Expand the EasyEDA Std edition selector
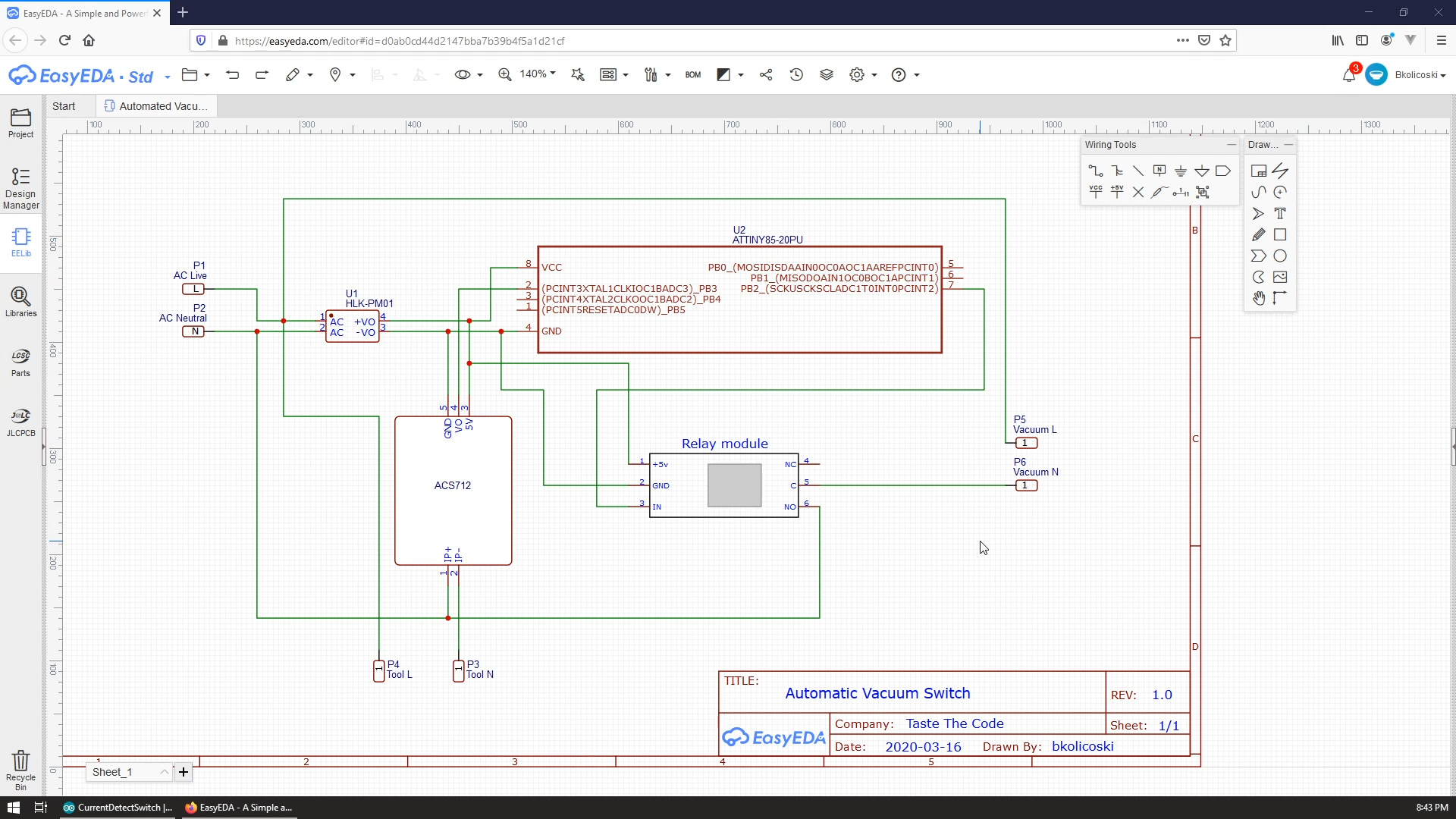Image resolution: width=1456 pixels, height=819 pixels. click(x=166, y=77)
